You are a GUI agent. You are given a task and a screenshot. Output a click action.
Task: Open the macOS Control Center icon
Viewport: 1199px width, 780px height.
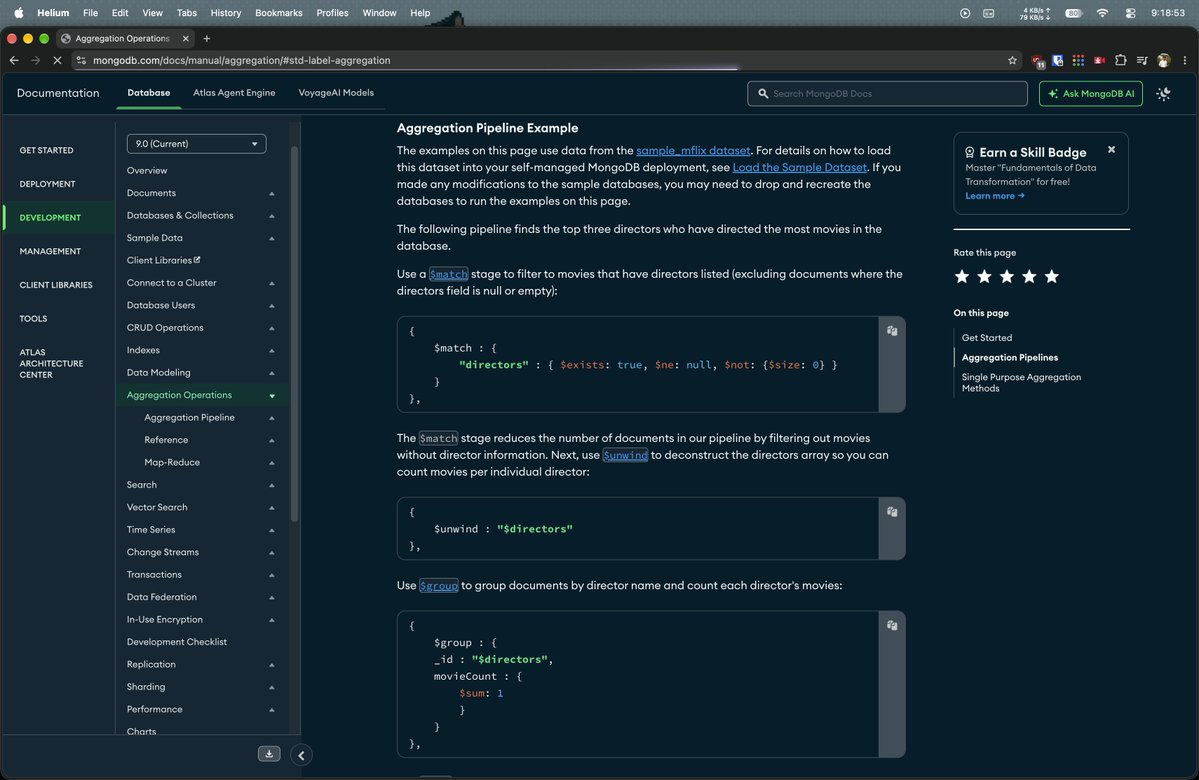pyautogui.click(x=1130, y=13)
